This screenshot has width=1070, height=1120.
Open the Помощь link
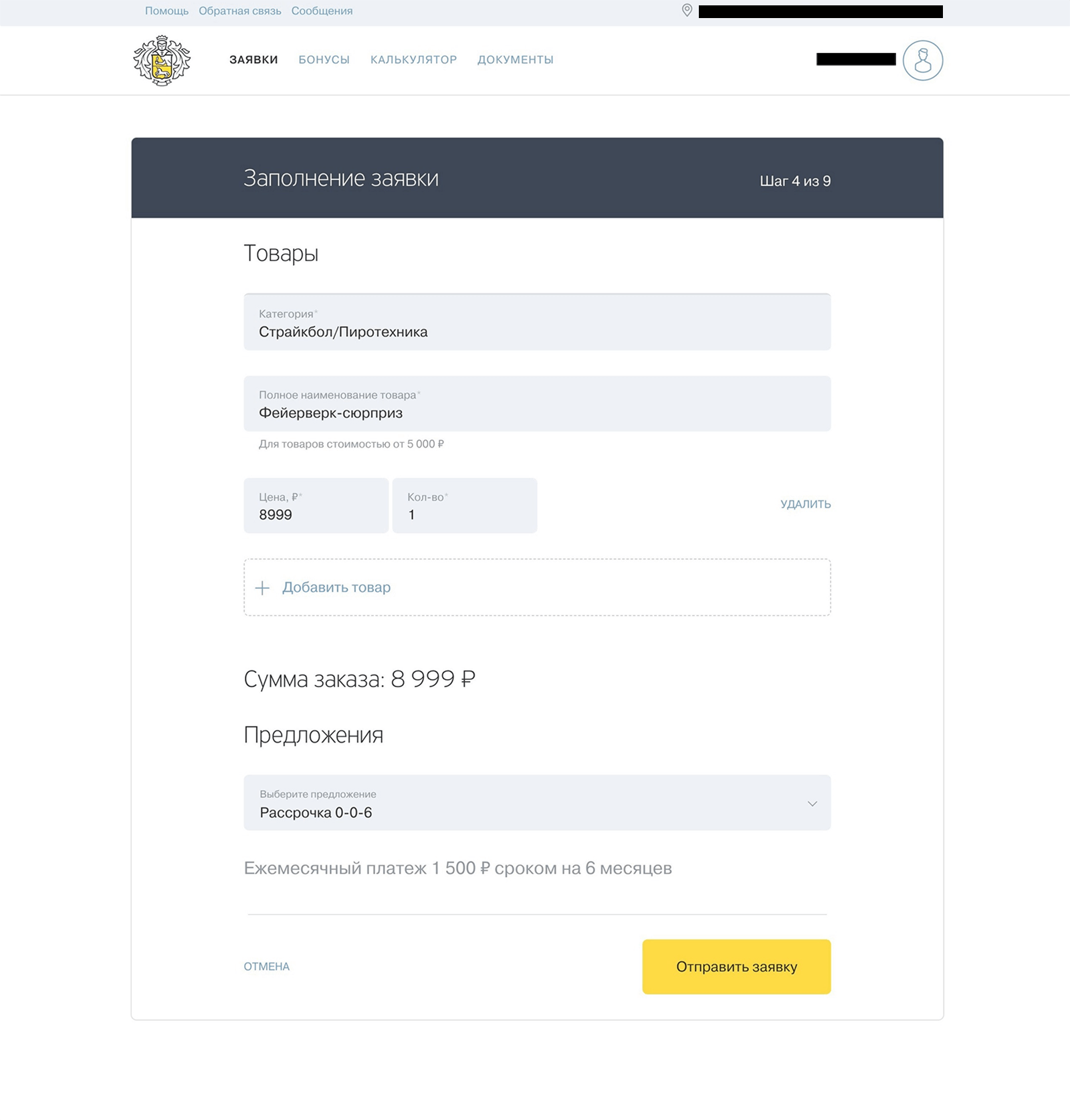coord(167,11)
